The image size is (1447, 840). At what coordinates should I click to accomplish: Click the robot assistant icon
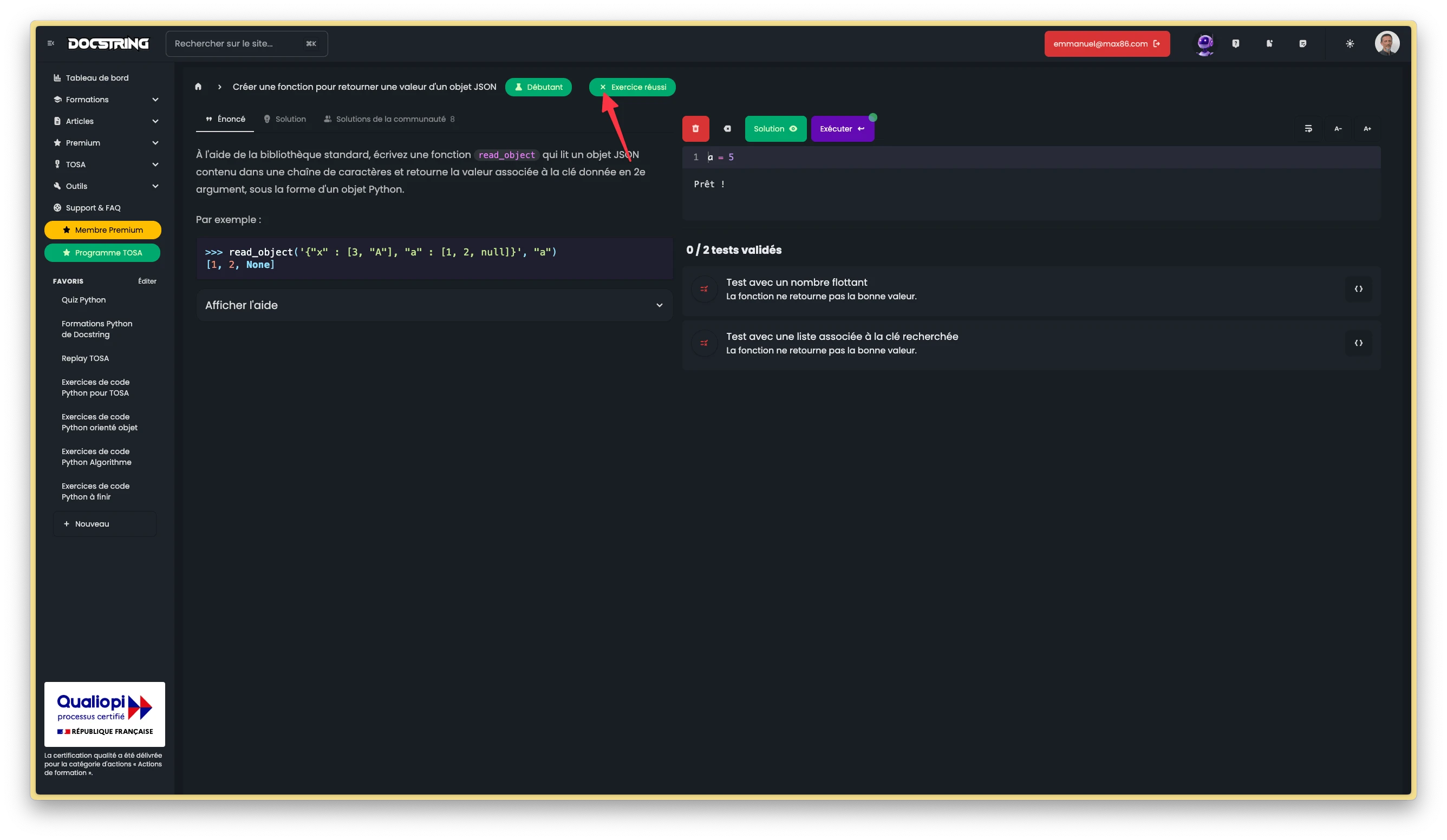(1204, 44)
